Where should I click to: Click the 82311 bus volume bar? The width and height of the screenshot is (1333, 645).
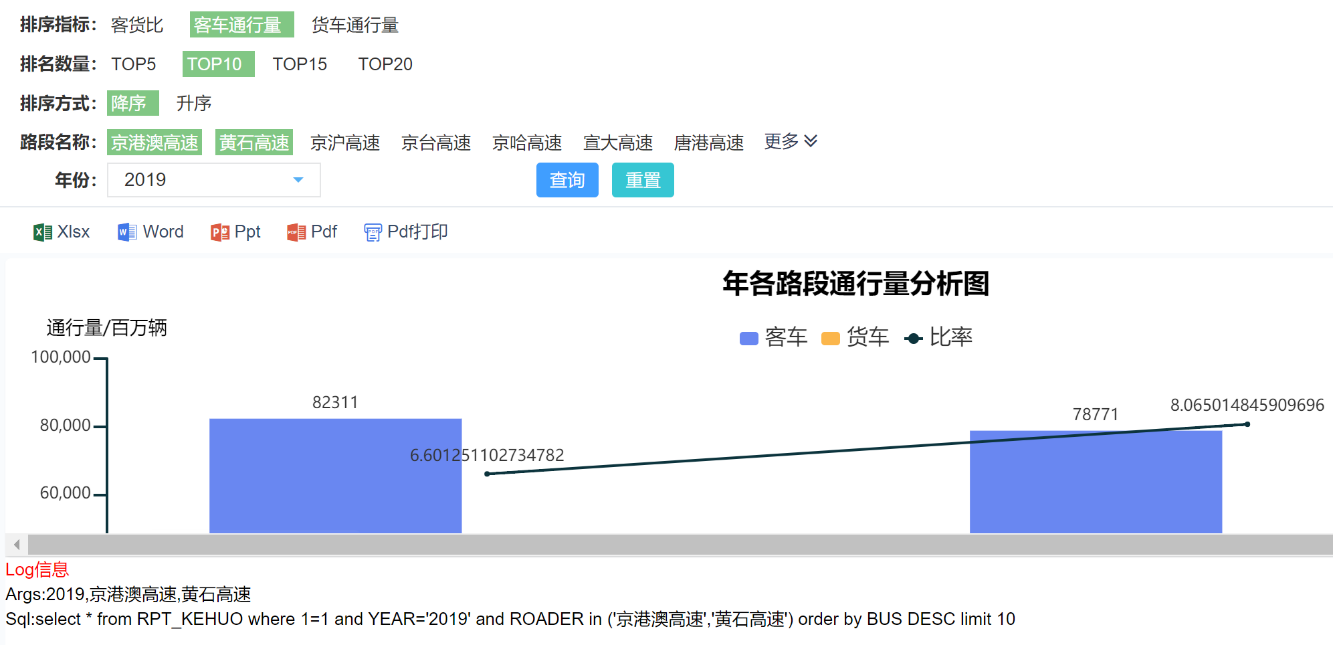pyautogui.click(x=335, y=476)
